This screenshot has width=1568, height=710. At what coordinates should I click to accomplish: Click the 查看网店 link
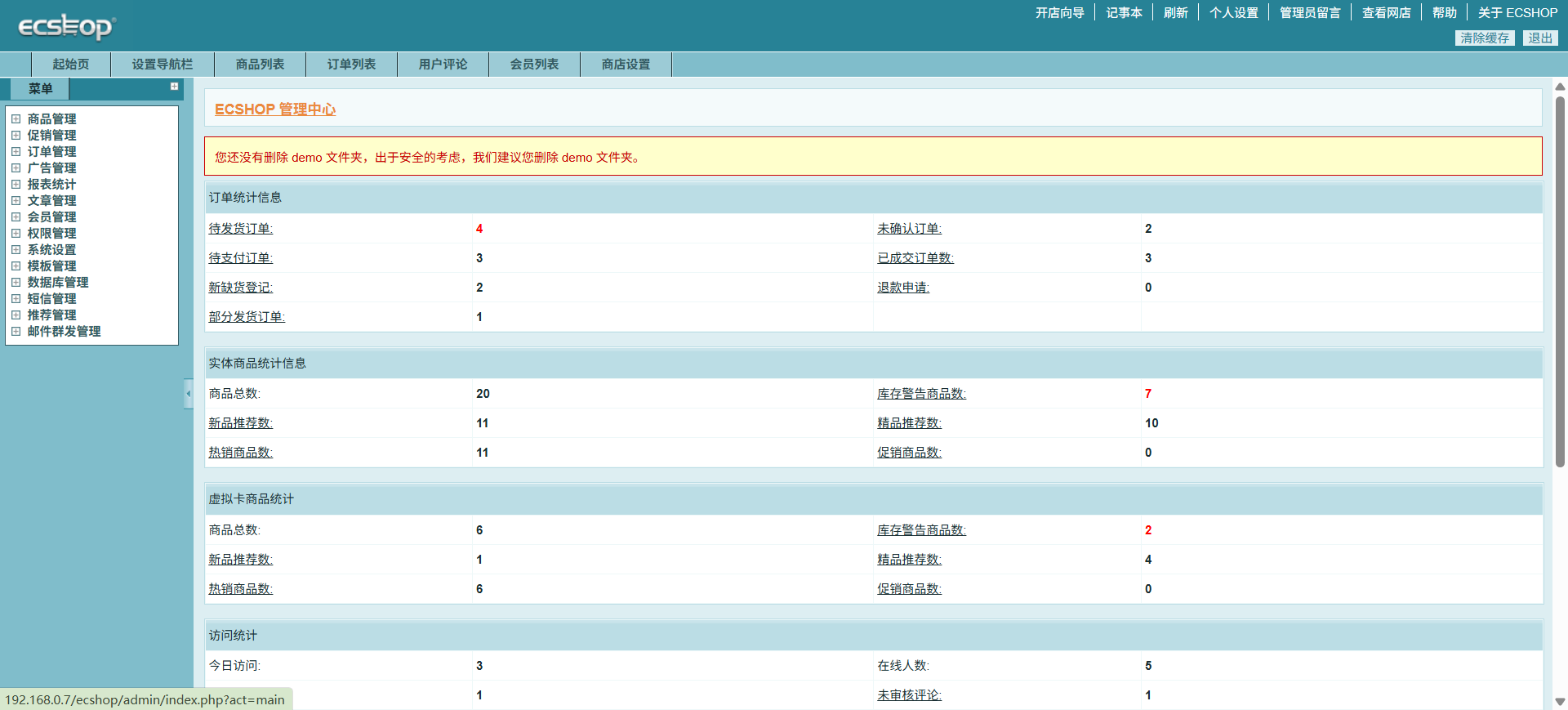click(1387, 13)
